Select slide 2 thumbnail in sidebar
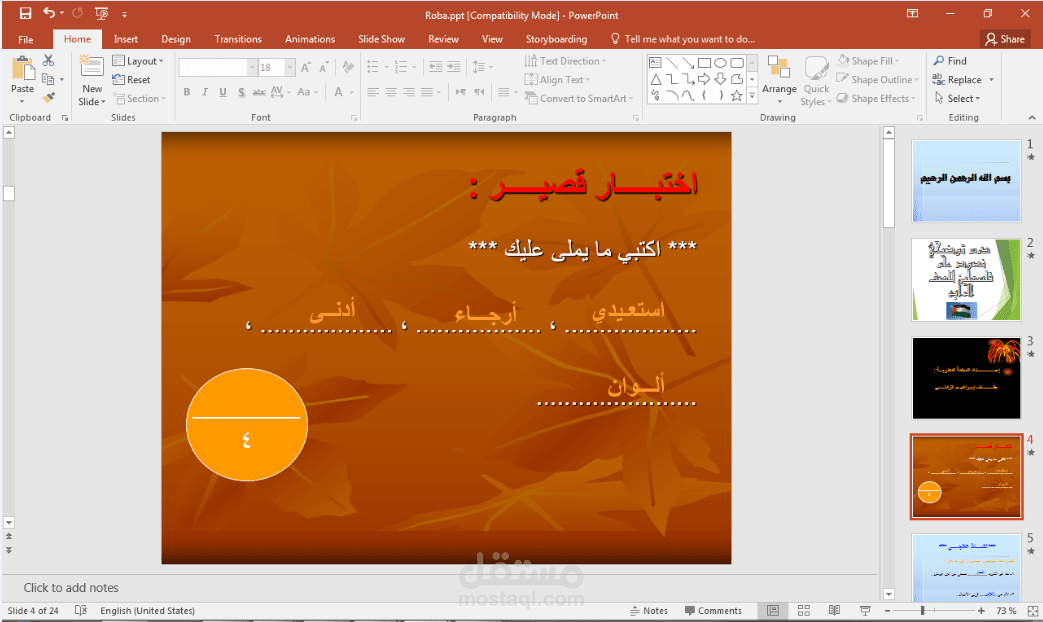The image size is (1043, 622). [x=964, y=279]
